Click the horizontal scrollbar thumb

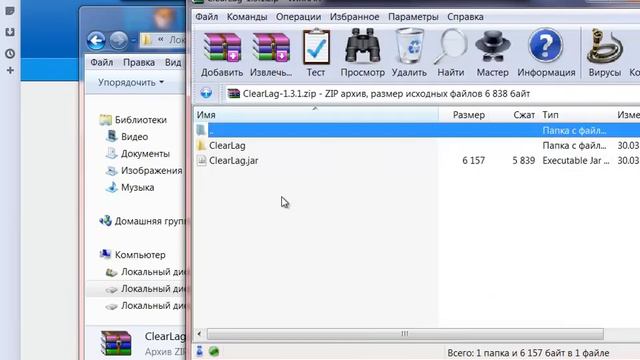pyautogui.click(x=405, y=334)
